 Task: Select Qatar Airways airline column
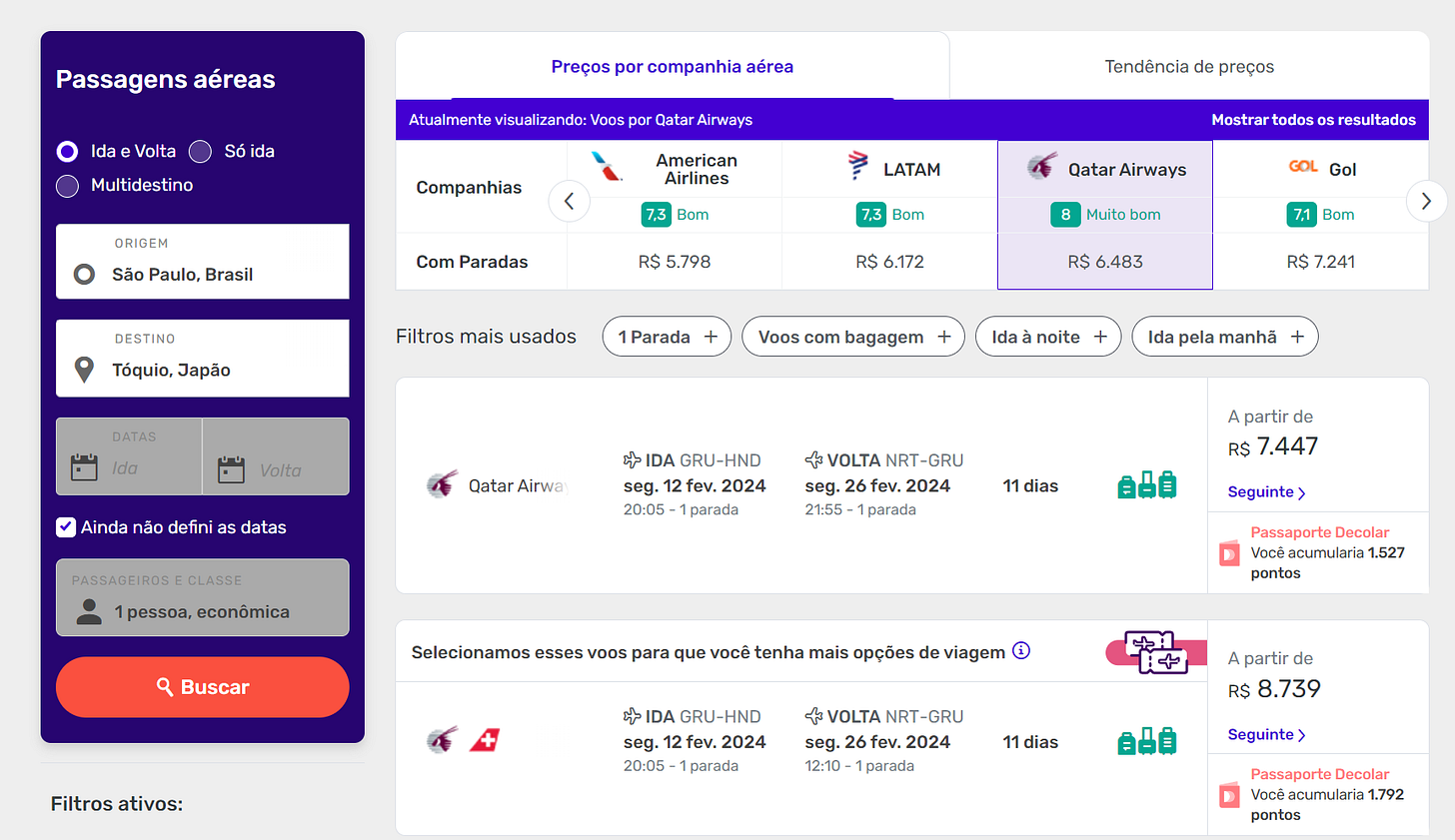click(1105, 215)
